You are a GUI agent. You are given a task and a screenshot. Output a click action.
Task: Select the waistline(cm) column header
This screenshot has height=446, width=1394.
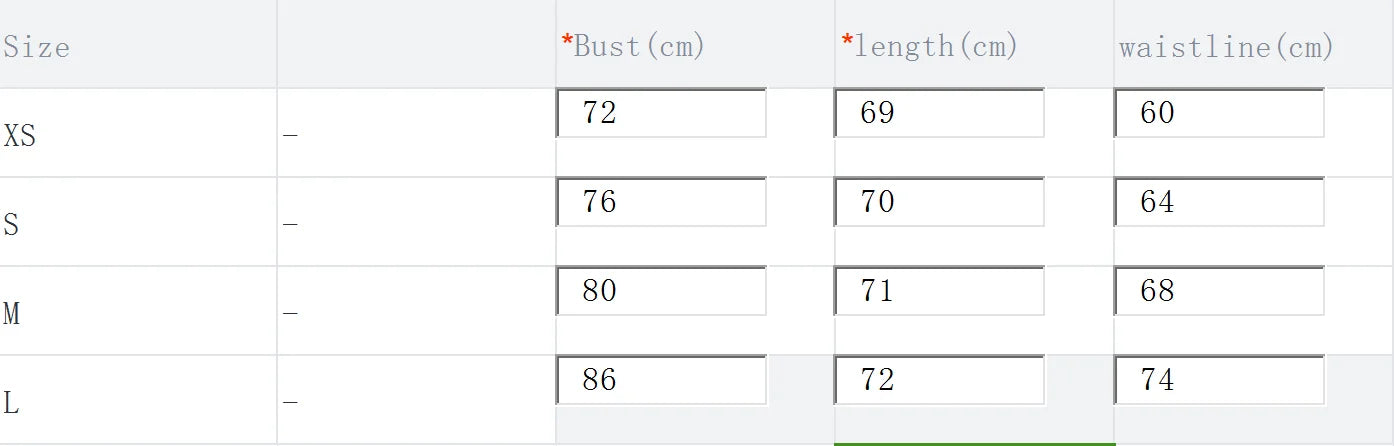[x=1226, y=46]
